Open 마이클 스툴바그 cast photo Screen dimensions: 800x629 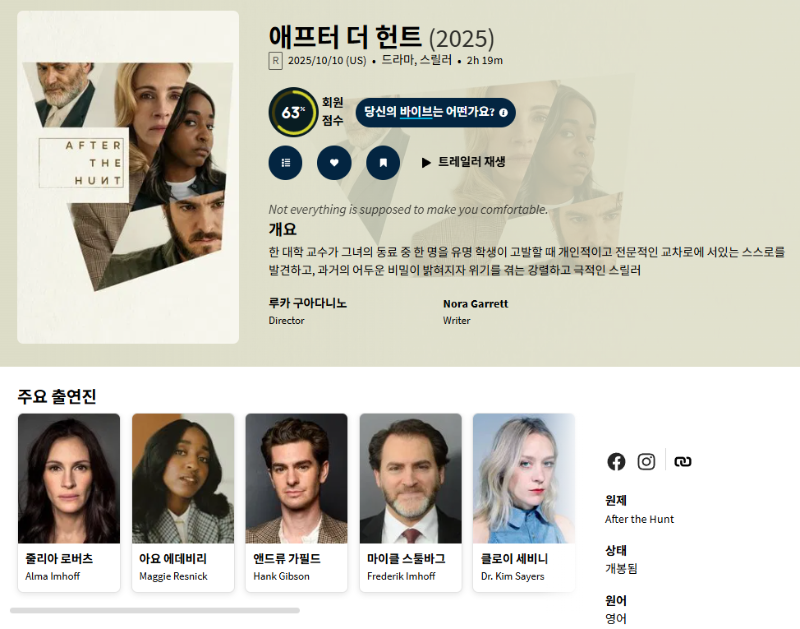411,479
